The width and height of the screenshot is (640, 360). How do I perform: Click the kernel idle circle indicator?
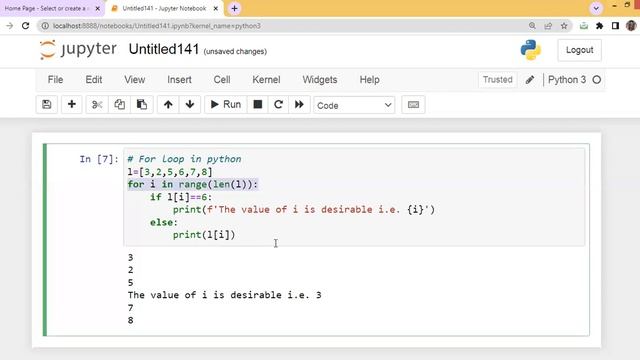(x=597, y=80)
